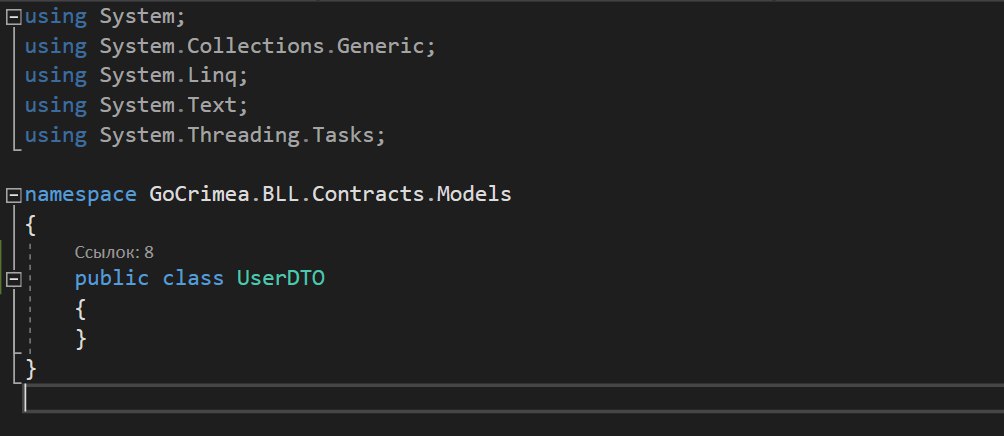Click on System.Linq using line

point(136,76)
